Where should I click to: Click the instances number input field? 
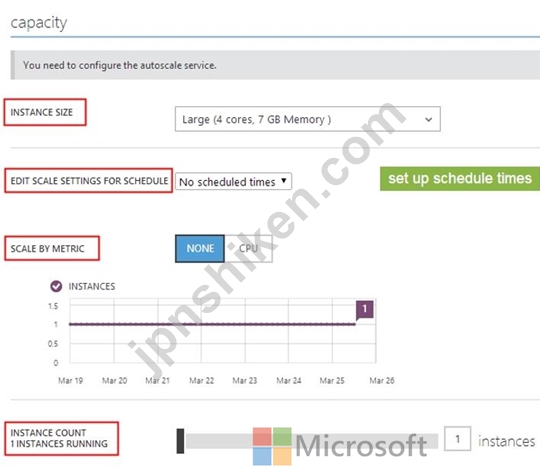pyautogui.click(x=458, y=439)
